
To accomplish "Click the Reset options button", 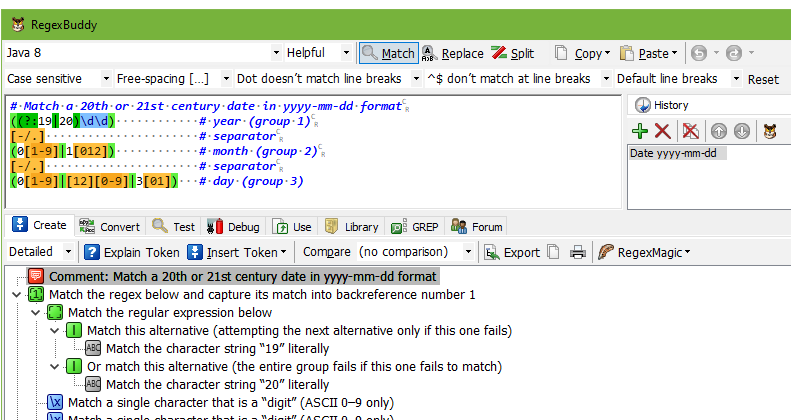I will pyautogui.click(x=763, y=79).
